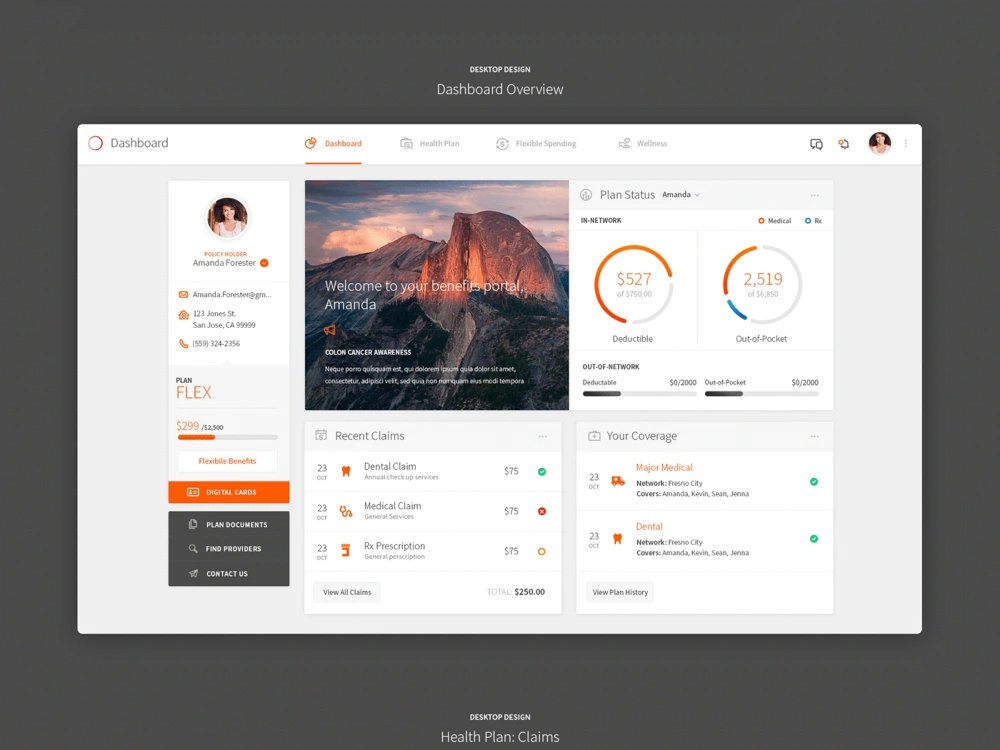Click the Colon Cancer Awareness heading
The width and height of the screenshot is (1000, 750).
[368, 352]
